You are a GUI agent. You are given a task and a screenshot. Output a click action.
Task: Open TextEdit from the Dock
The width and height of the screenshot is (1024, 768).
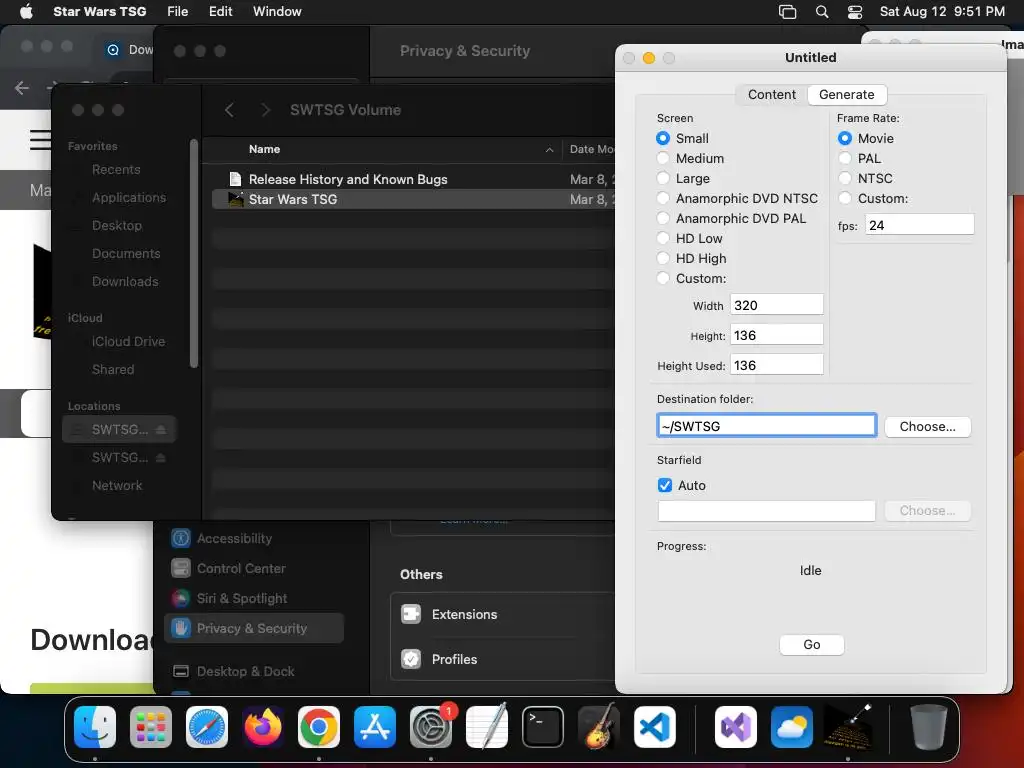[x=487, y=727]
